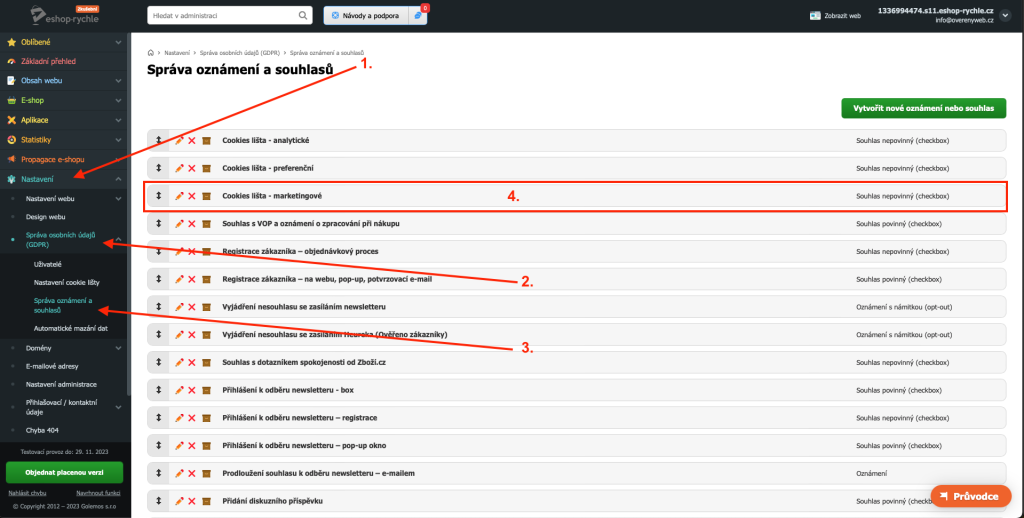Expand the Domény submenu

pyautogui.click(x=118, y=348)
